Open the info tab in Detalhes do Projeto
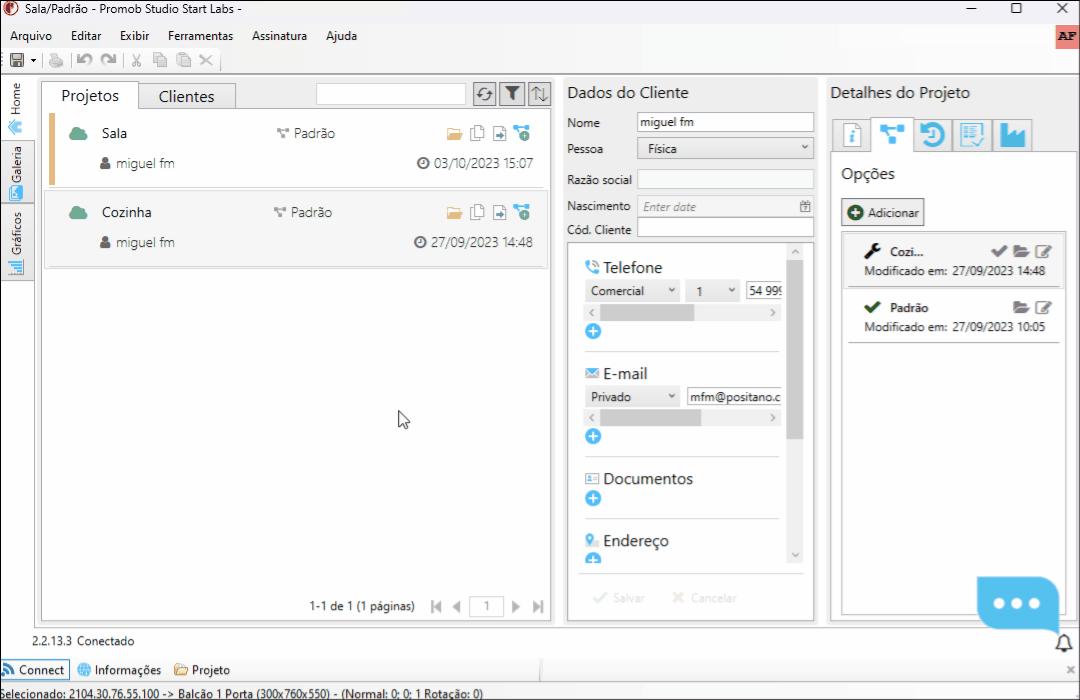 tap(852, 135)
